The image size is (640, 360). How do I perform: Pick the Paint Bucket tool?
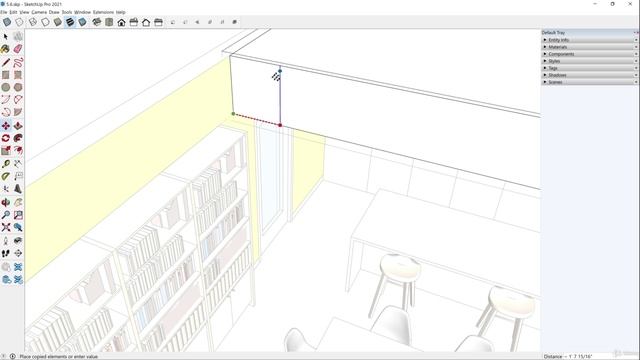coord(6,49)
